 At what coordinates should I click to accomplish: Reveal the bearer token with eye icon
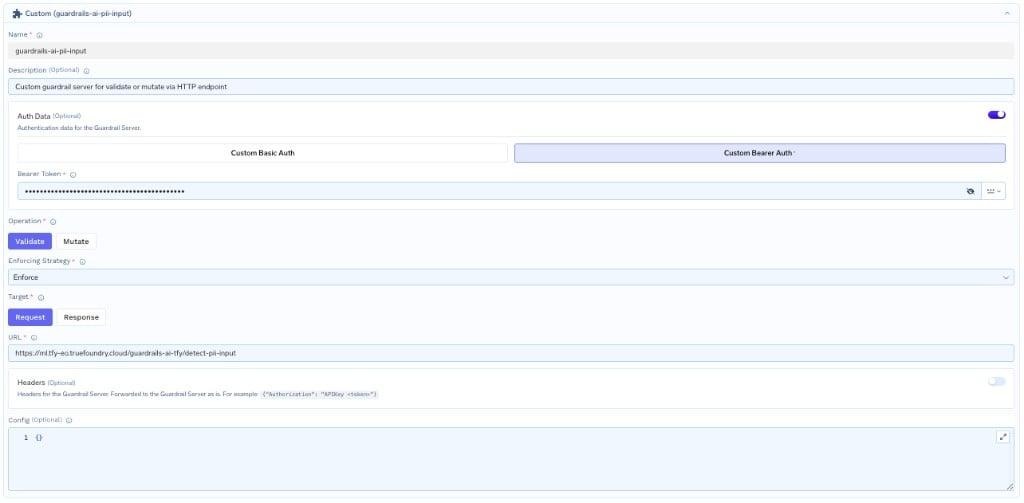(970, 191)
